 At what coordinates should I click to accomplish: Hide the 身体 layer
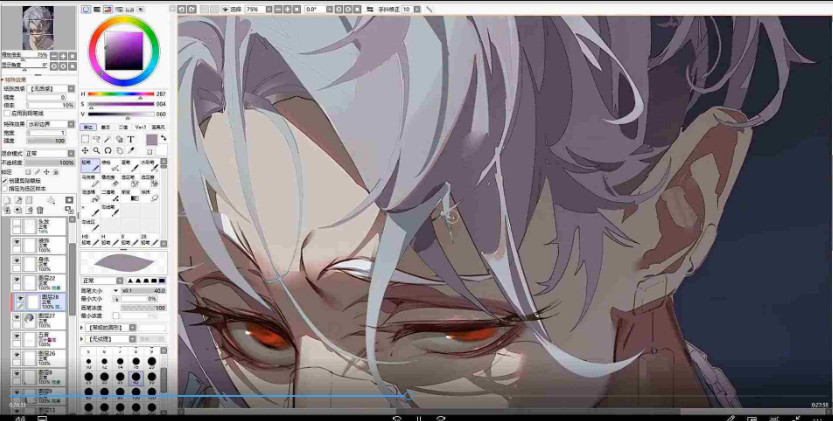click(16, 260)
